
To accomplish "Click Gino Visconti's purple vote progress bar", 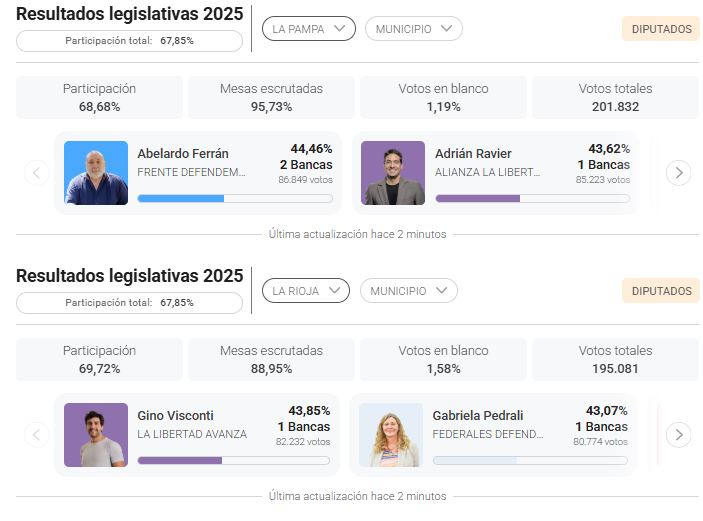I will pos(180,460).
